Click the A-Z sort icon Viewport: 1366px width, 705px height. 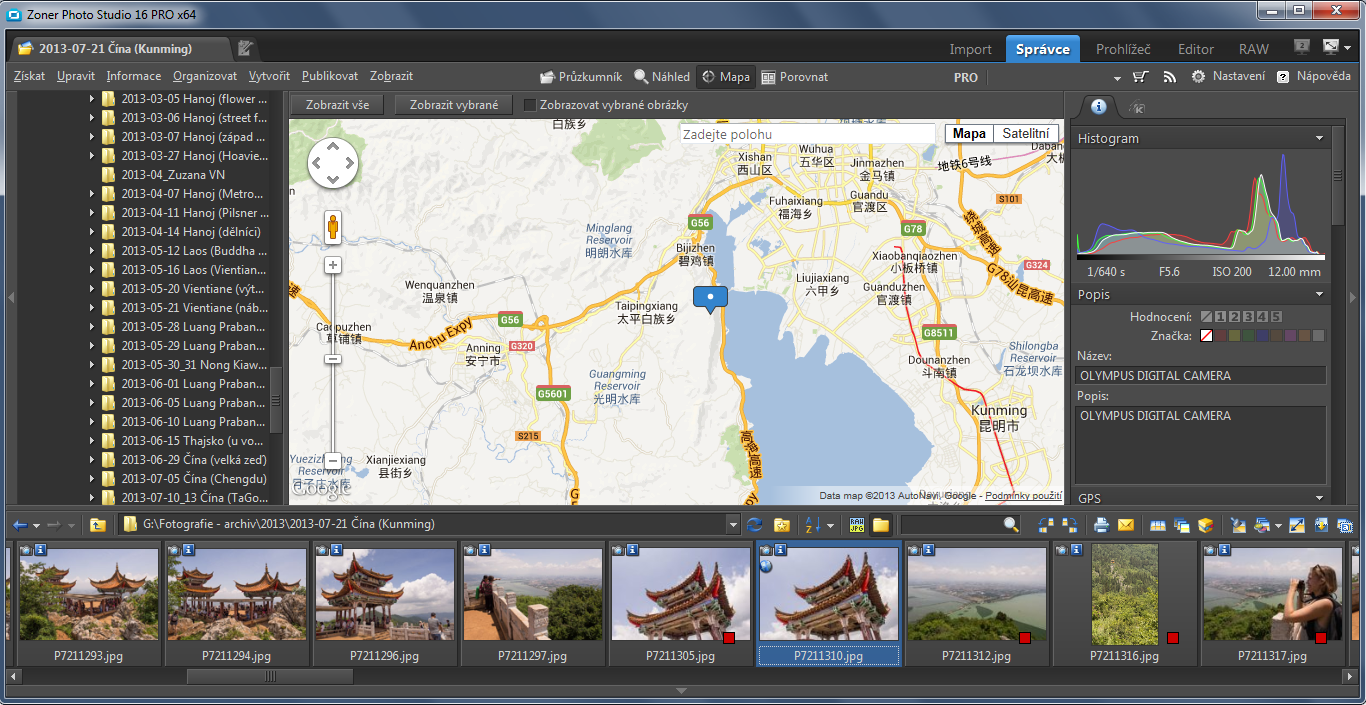(x=812, y=525)
